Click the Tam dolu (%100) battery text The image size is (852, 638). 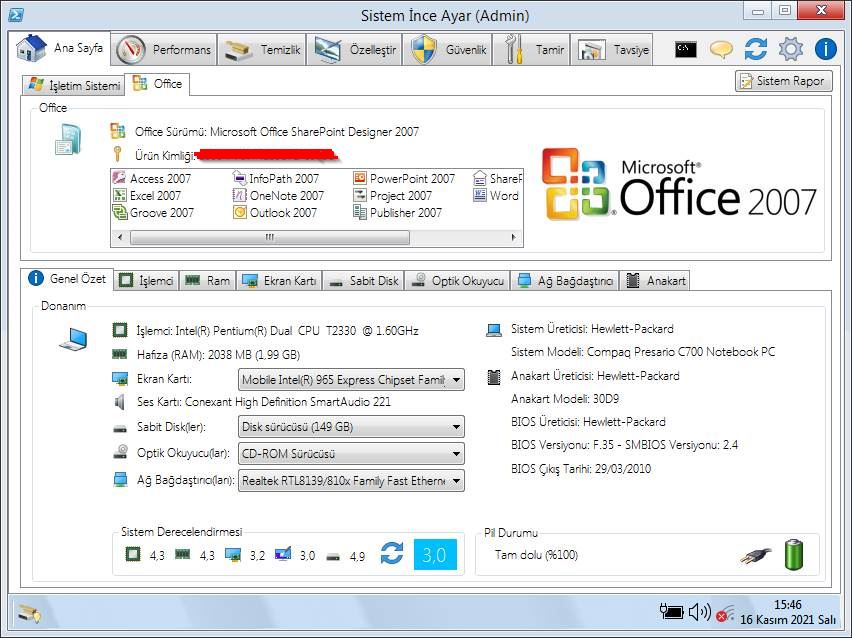point(536,555)
